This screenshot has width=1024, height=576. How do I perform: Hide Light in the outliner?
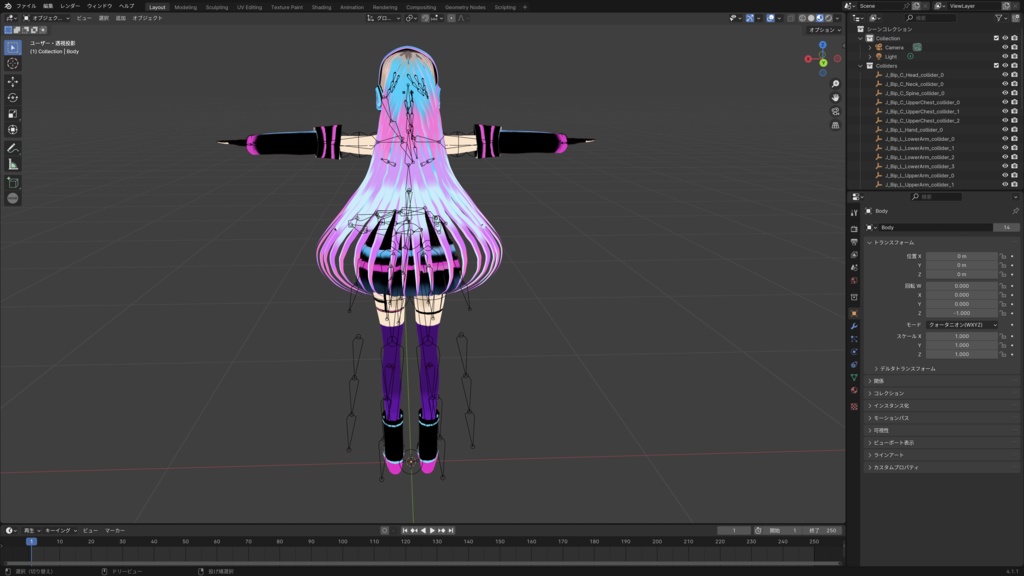click(x=1005, y=57)
